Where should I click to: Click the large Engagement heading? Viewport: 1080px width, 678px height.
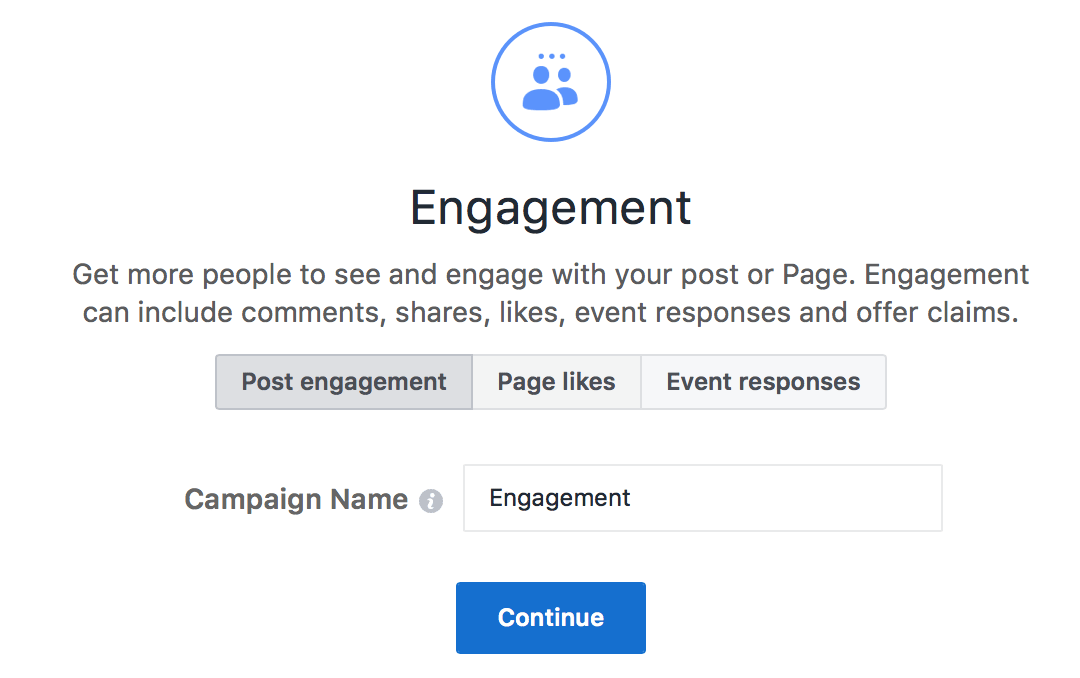pyautogui.click(x=550, y=208)
